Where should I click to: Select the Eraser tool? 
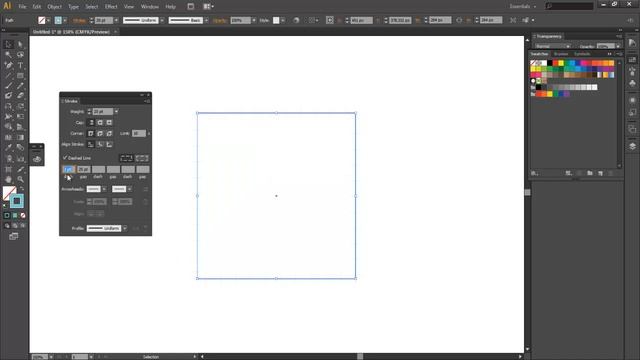[x=20, y=96]
